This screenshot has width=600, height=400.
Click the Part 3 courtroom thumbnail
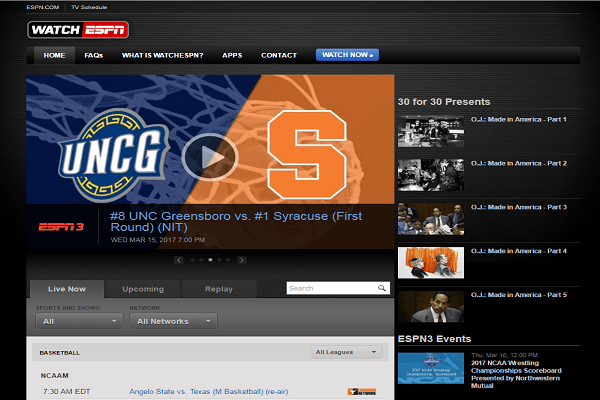tap(431, 219)
